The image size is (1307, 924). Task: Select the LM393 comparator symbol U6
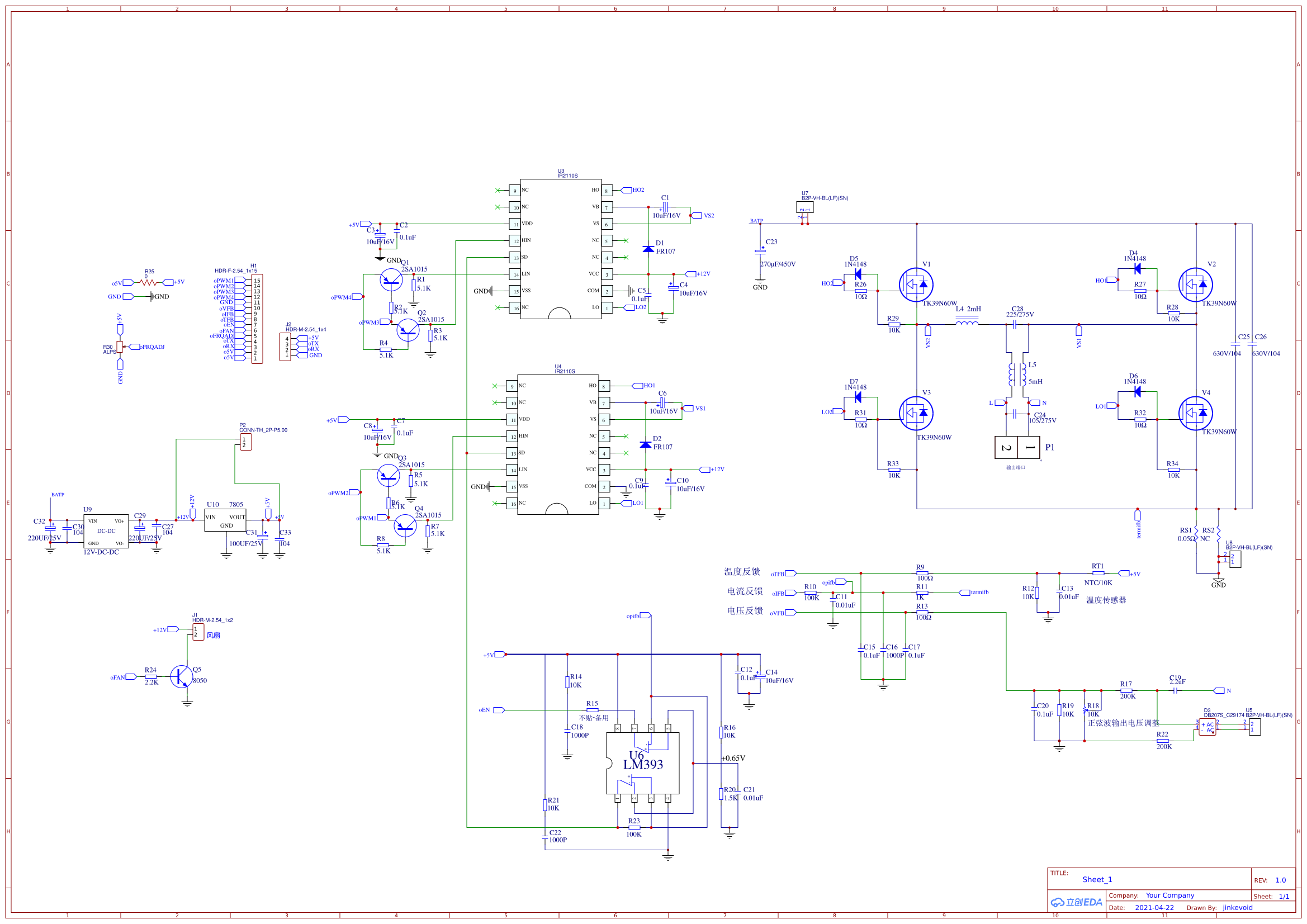click(x=643, y=763)
